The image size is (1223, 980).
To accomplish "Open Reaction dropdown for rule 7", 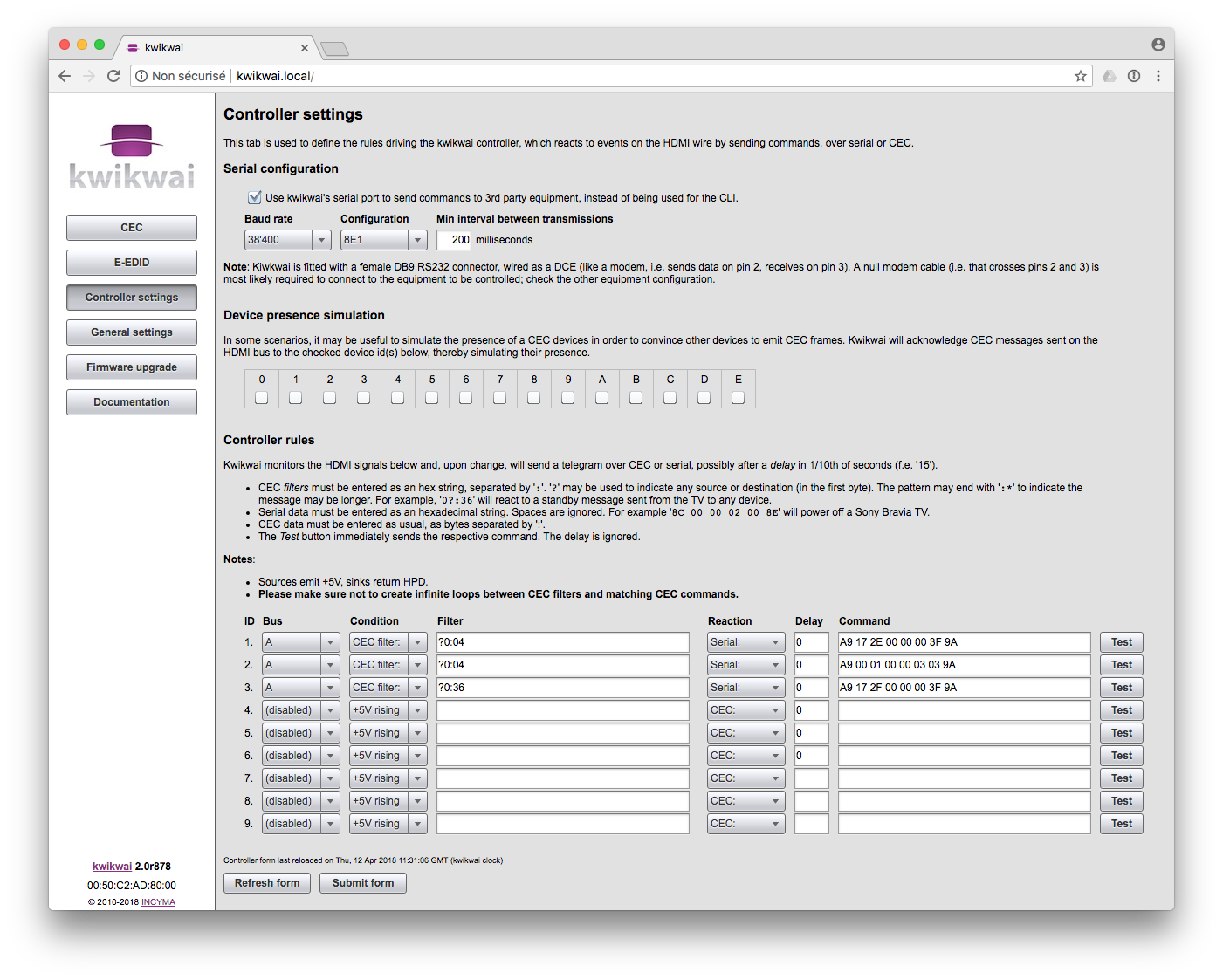I will [746, 778].
